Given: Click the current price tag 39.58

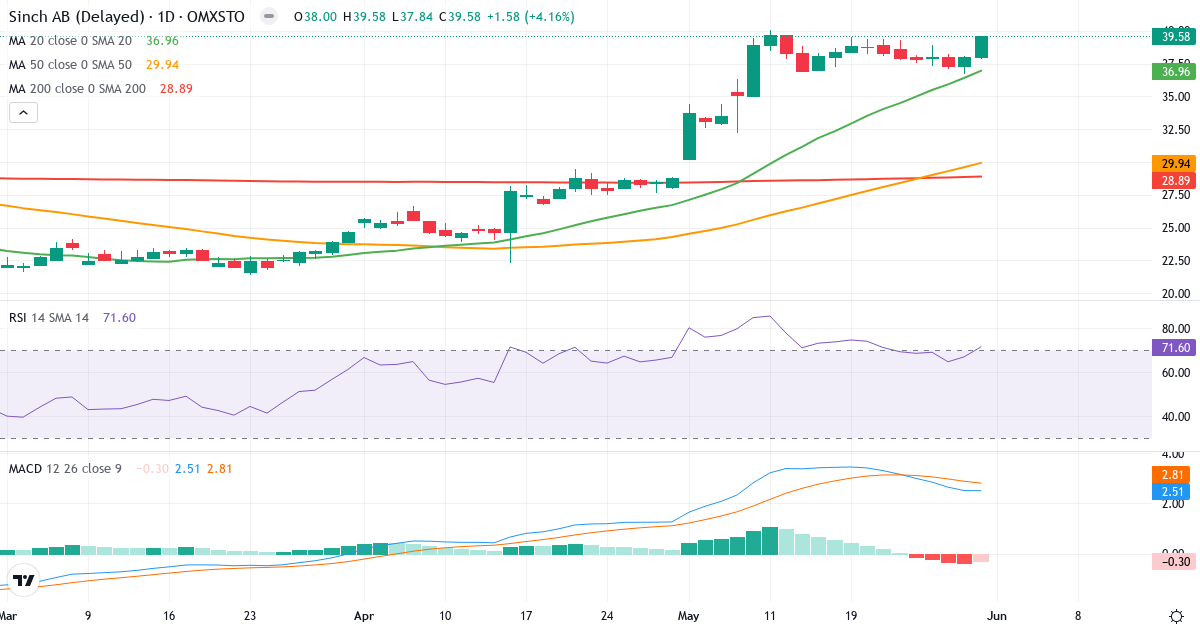Looking at the screenshot, I should click(1176, 36).
